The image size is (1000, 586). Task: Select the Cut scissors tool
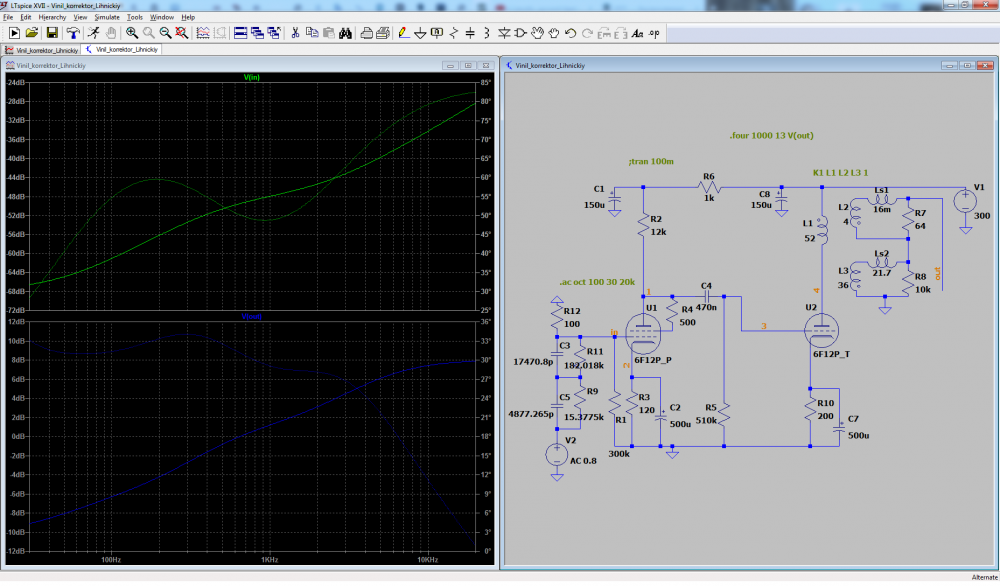(x=295, y=33)
